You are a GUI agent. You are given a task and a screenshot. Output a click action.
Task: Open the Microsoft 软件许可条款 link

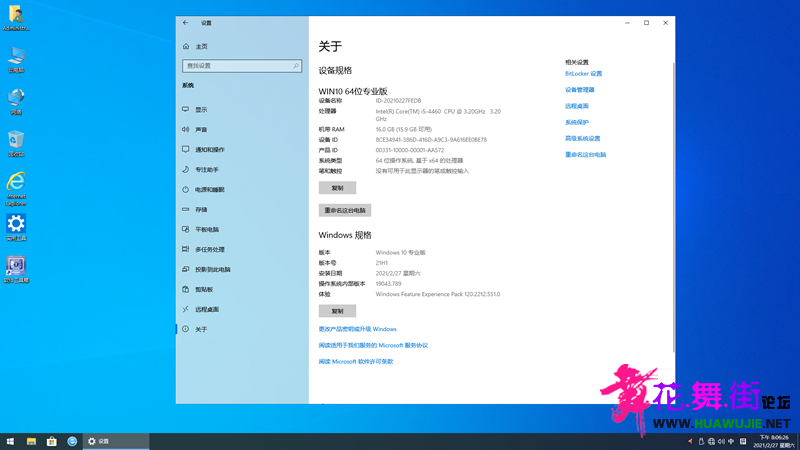(356, 362)
